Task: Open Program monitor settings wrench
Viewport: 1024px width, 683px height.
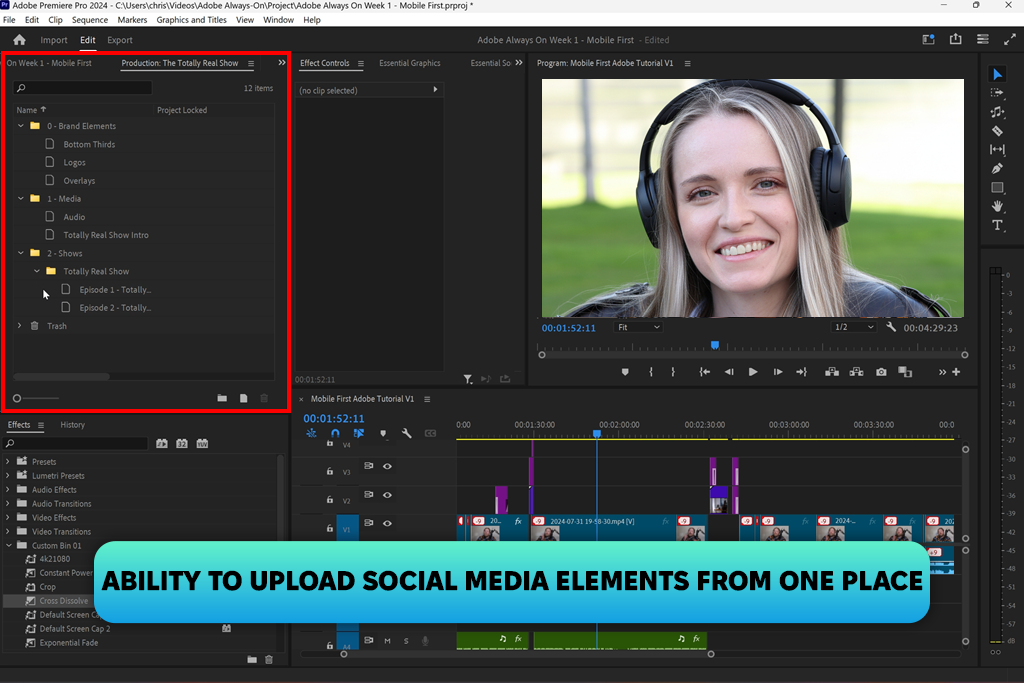Action: pos(891,327)
